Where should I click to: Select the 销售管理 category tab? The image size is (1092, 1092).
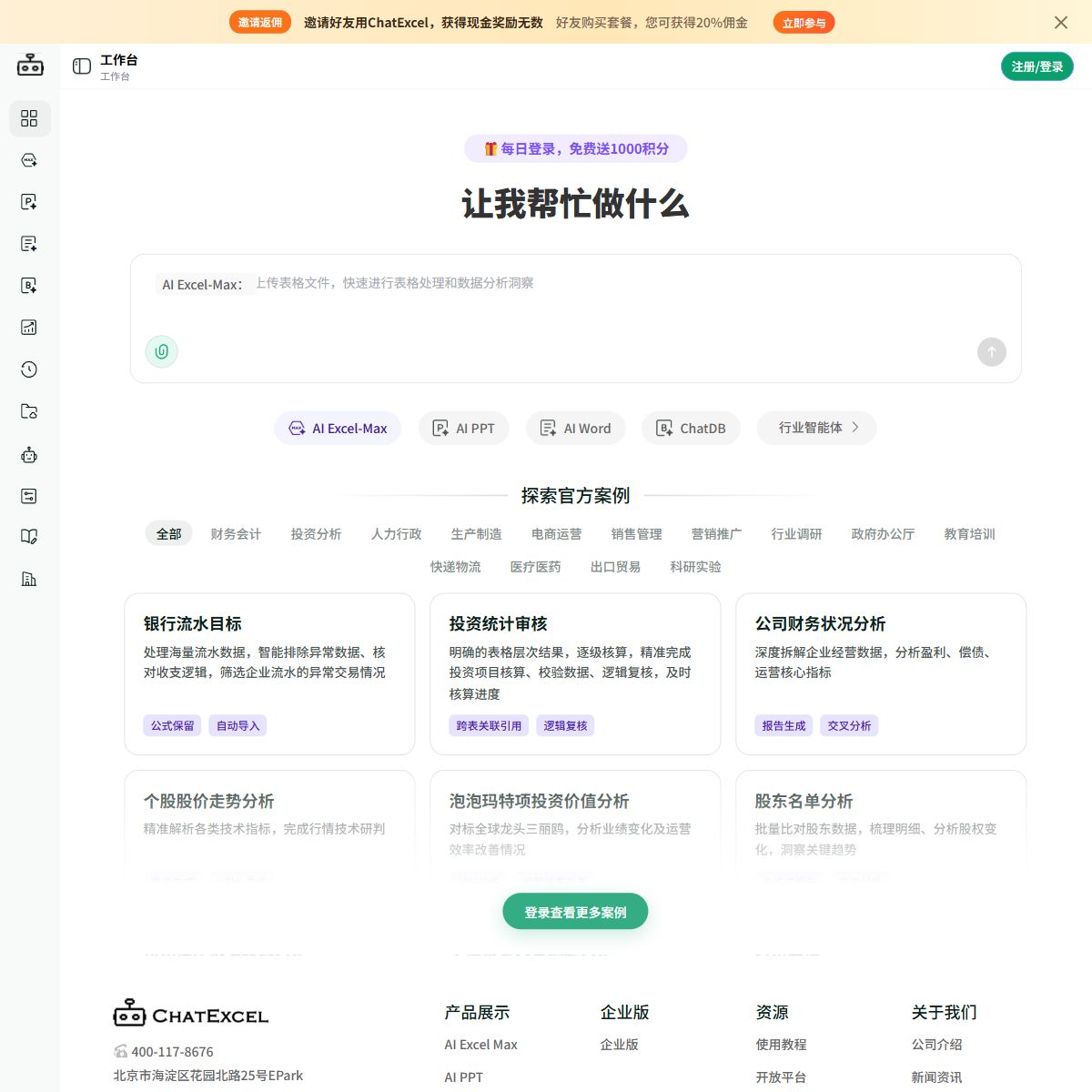[636, 534]
